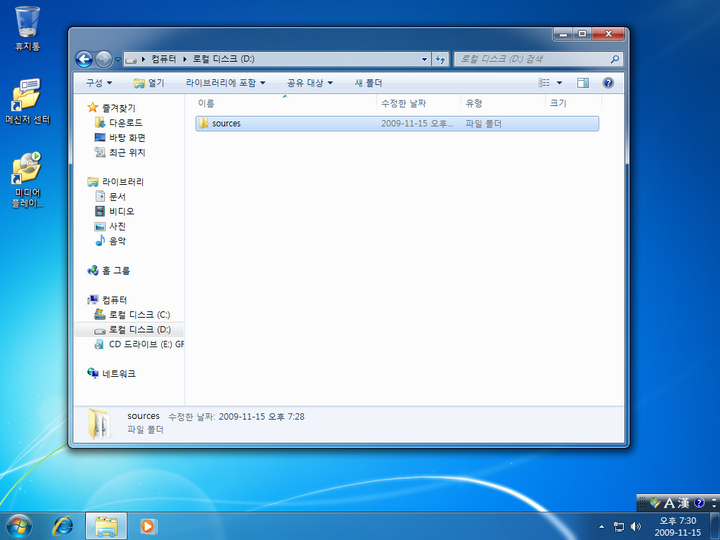Click the Show desktop button
720x540 pixels.
[715, 526]
